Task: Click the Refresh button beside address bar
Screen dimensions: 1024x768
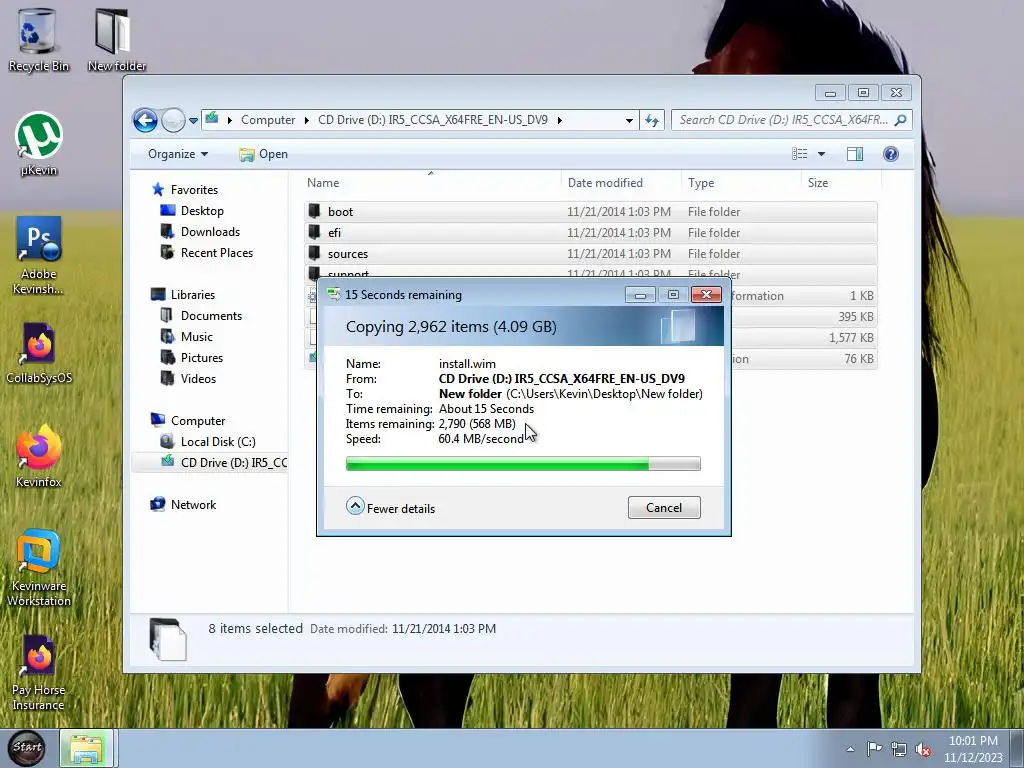Action: click(652, 120)
